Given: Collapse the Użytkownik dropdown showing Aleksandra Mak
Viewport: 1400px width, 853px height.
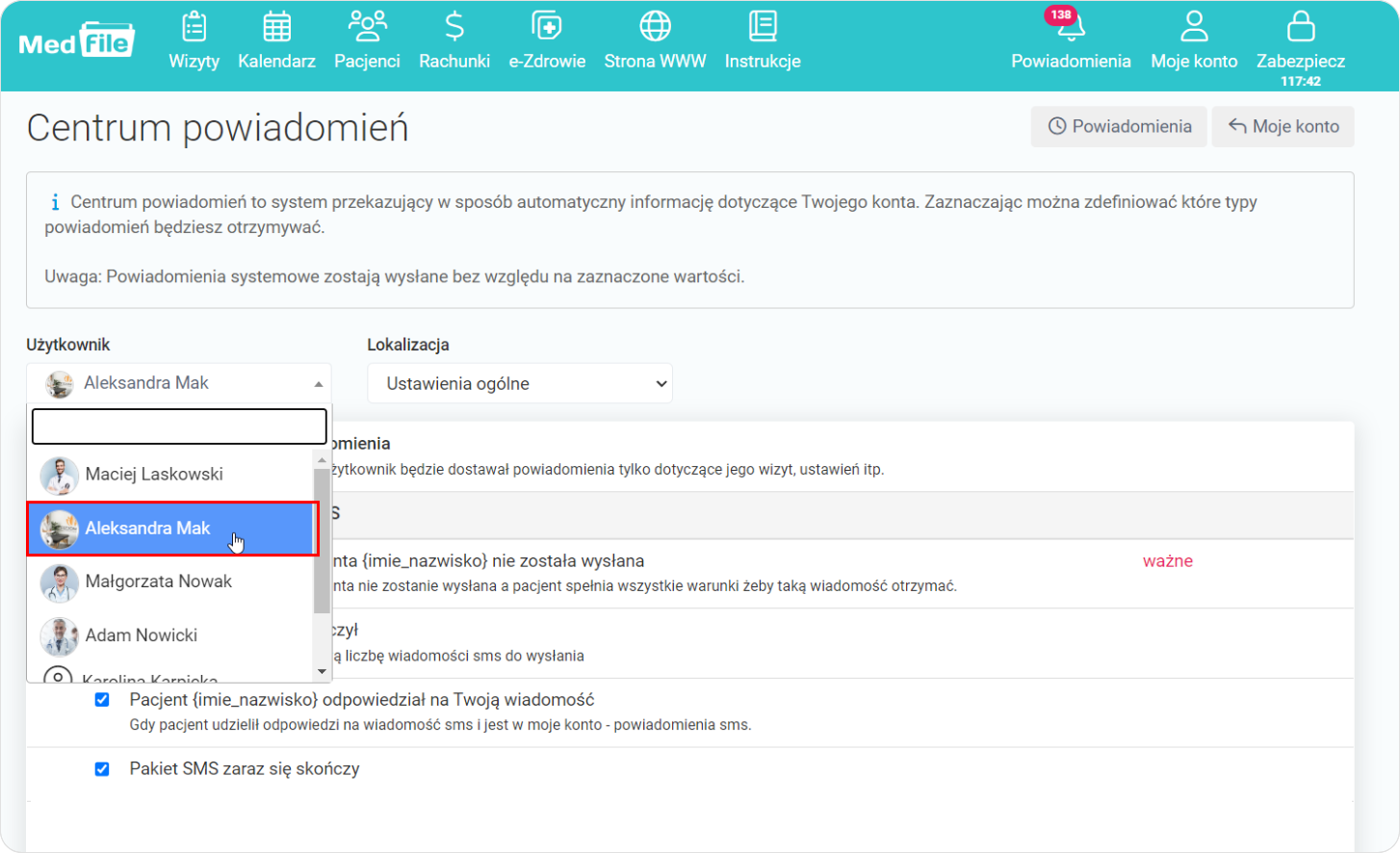Looking at the screenshot, I should coord(179,383).
